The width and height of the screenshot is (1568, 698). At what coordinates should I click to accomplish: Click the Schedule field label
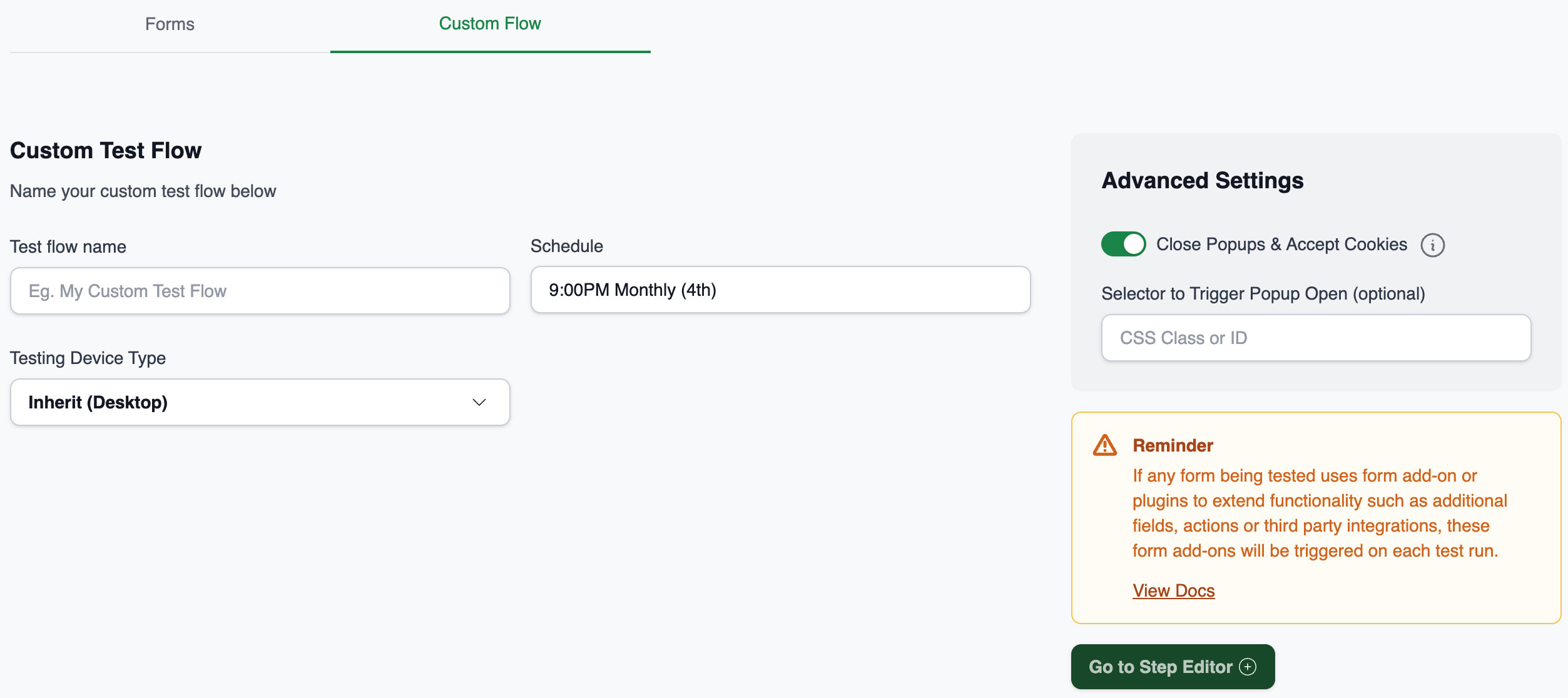[x=566, y=246]
